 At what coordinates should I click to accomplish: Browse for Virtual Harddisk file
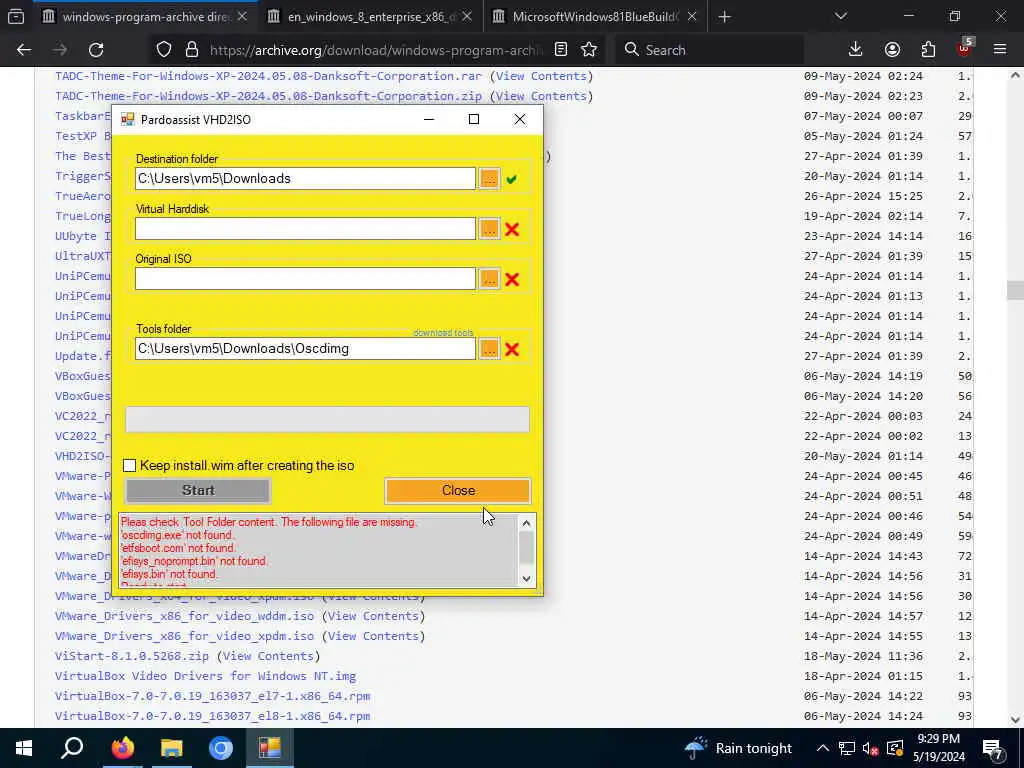[x=489, y=229]
